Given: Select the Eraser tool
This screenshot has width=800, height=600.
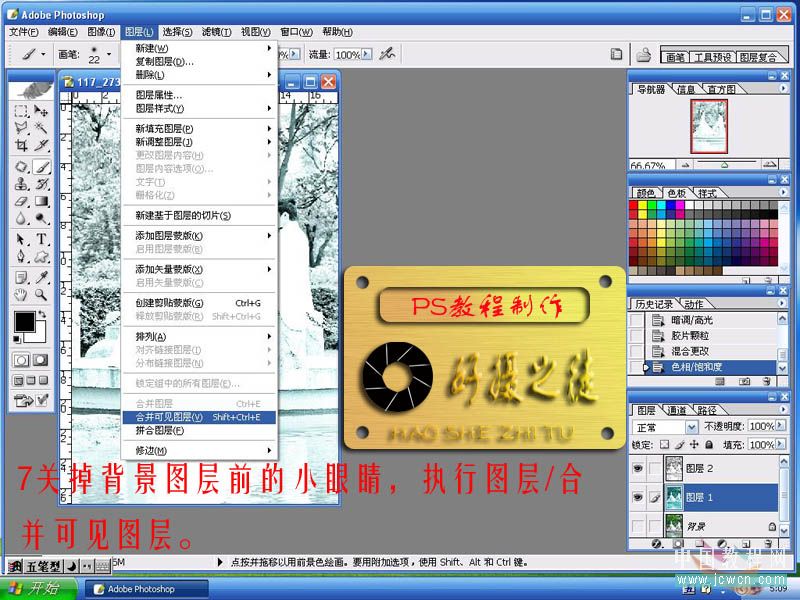Looking at the screenshot, I should 21,201.
